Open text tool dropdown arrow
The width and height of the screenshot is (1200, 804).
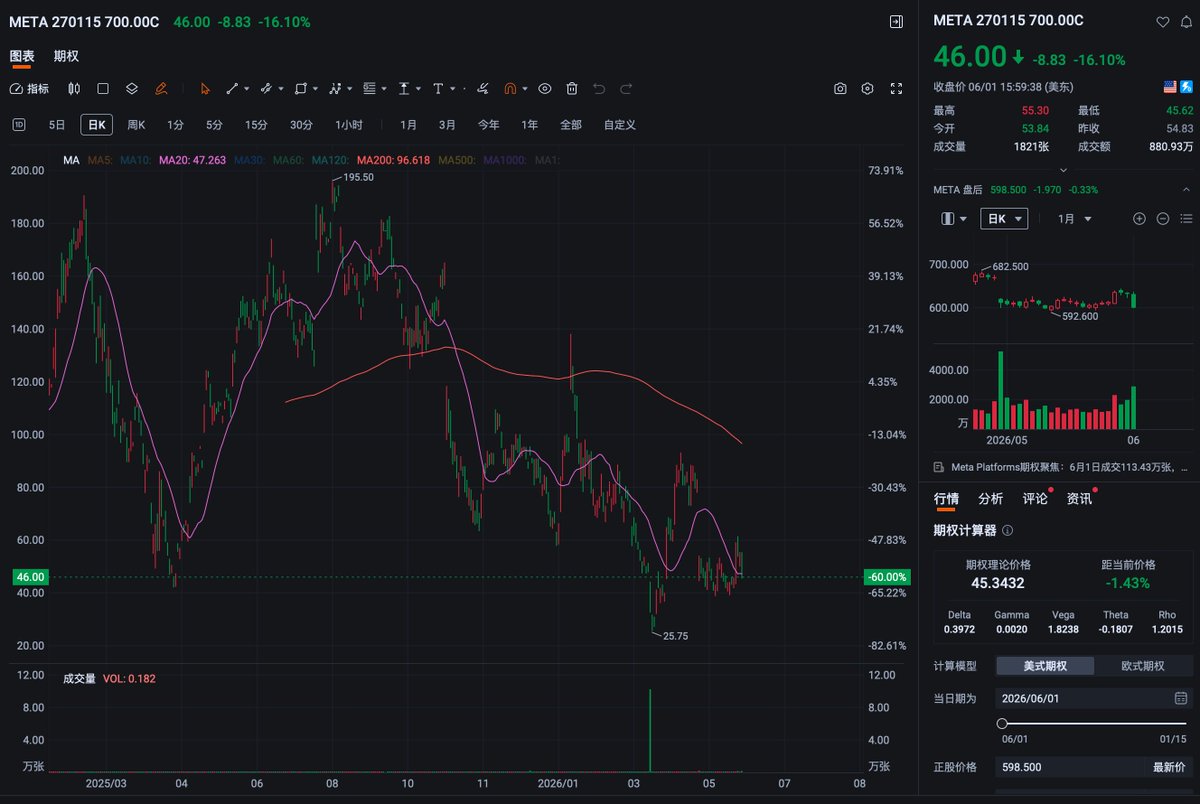(x=452, y=89)
